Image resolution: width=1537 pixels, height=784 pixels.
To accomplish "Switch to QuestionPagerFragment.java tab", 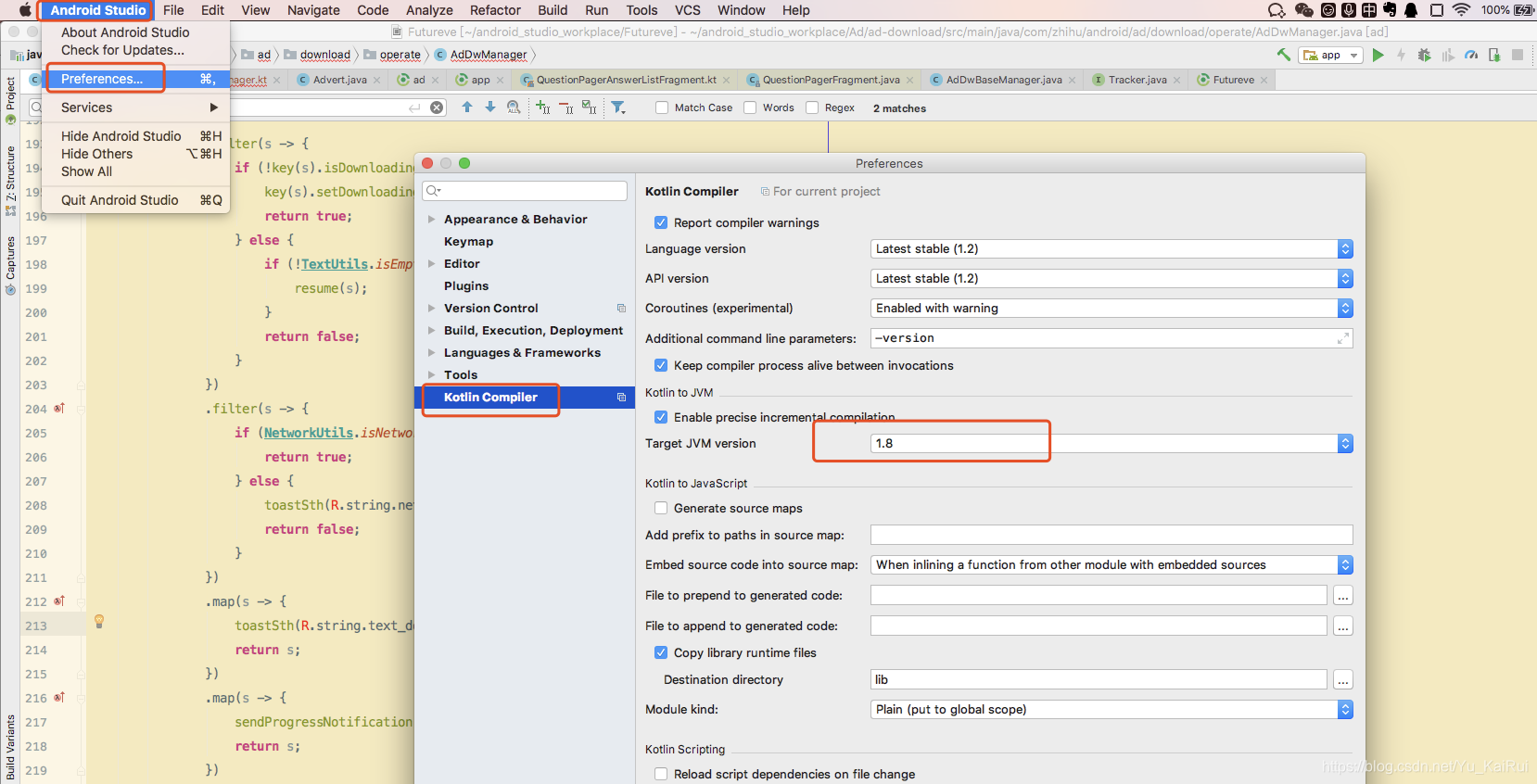I will 830,80.
